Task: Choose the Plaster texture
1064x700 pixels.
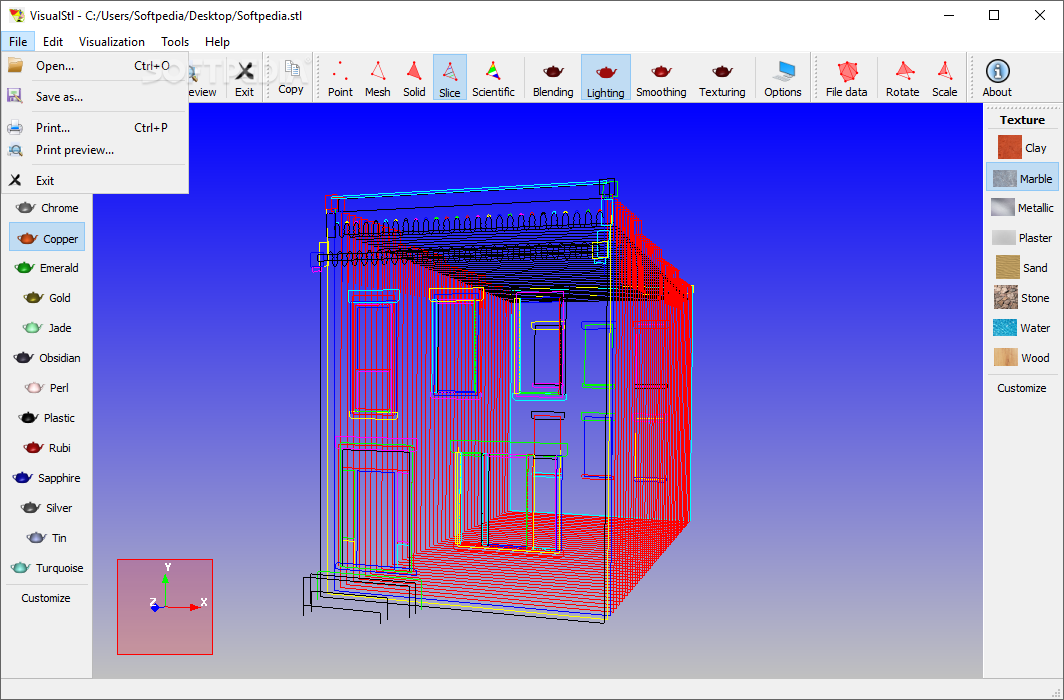Action: pos(1022,238)
